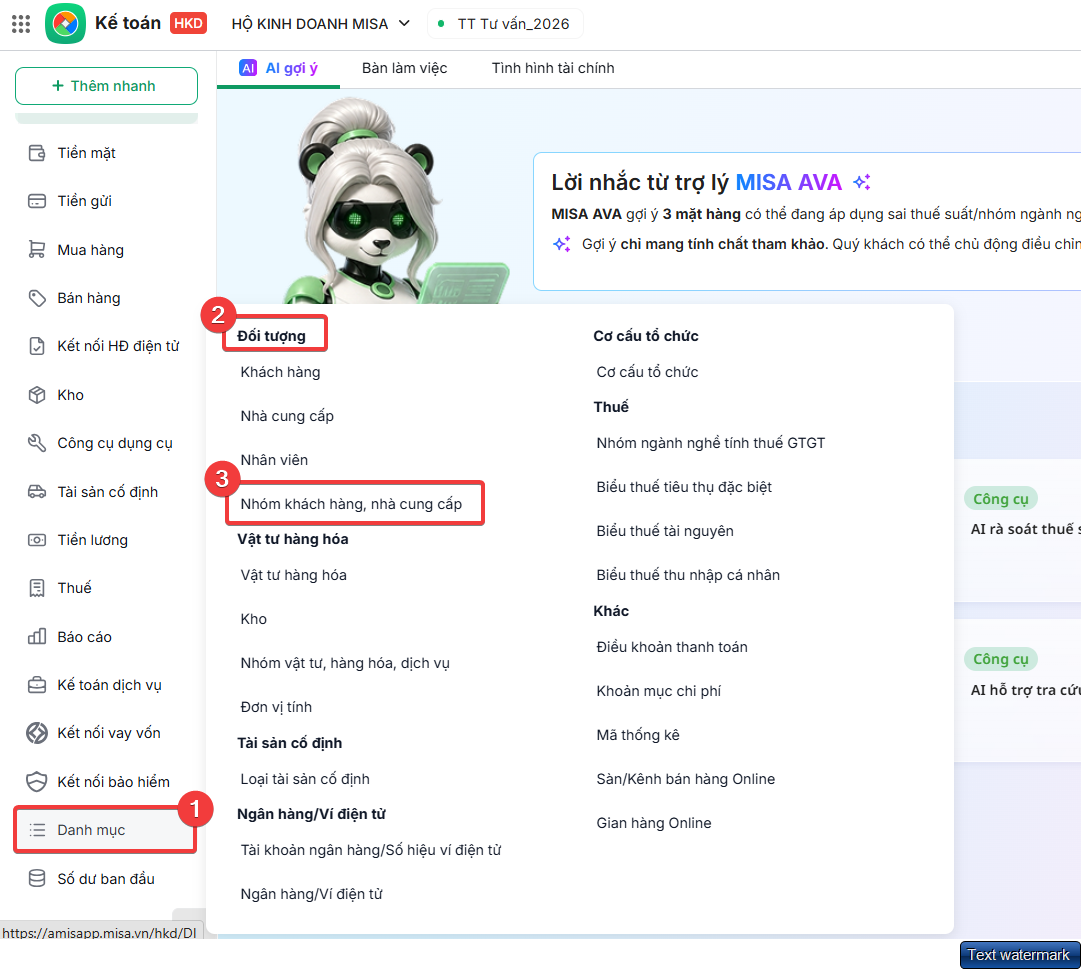Switch to the AI gợi ý tab
The image size is (1081, 969).
click(279, 68)
